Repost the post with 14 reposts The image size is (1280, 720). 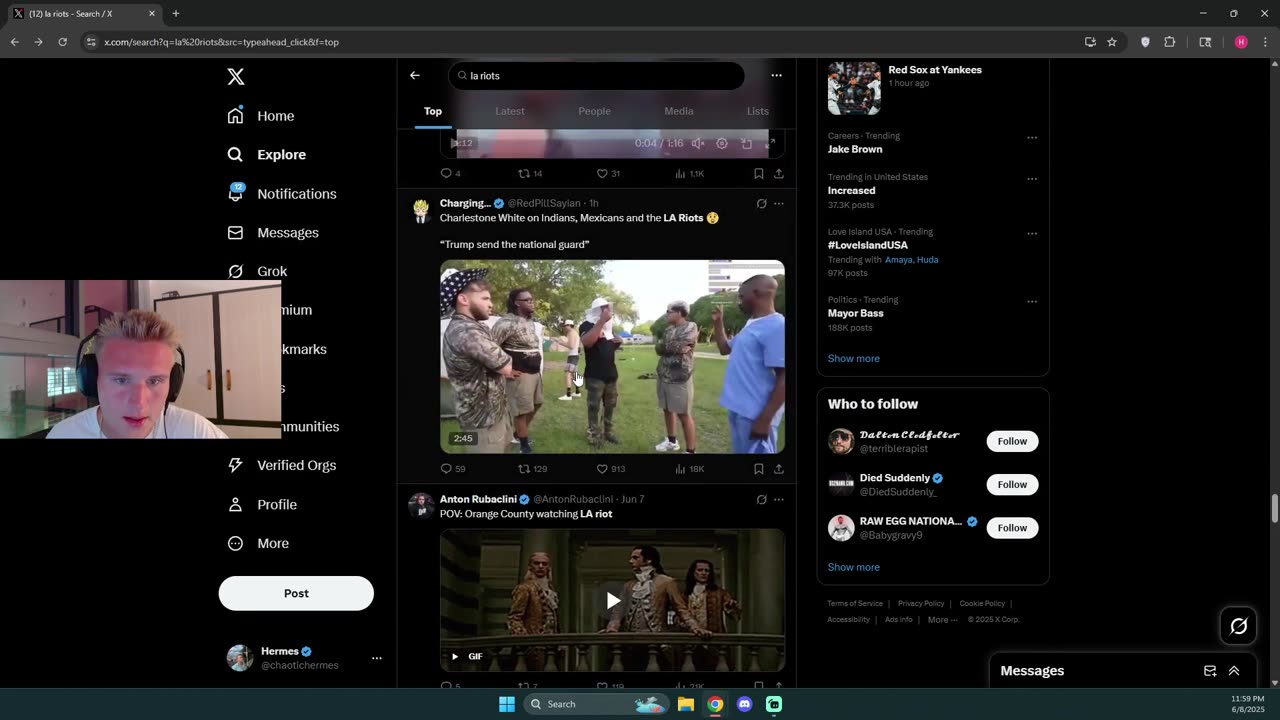[530, 173]
